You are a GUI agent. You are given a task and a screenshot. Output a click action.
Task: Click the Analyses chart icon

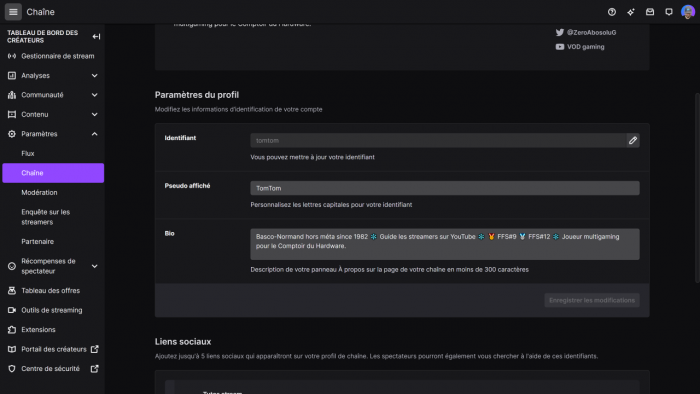coord(12,75)
